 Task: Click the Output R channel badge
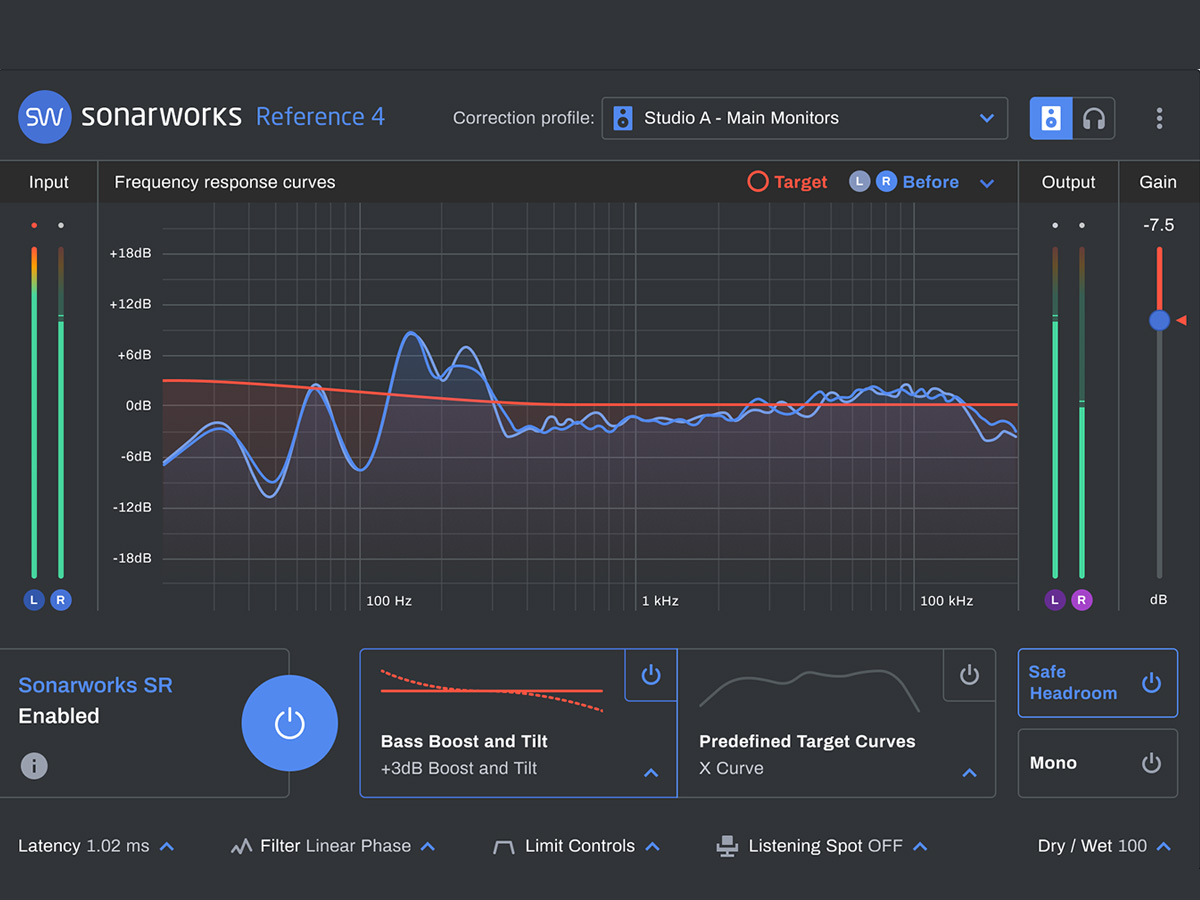point(1082,600)
